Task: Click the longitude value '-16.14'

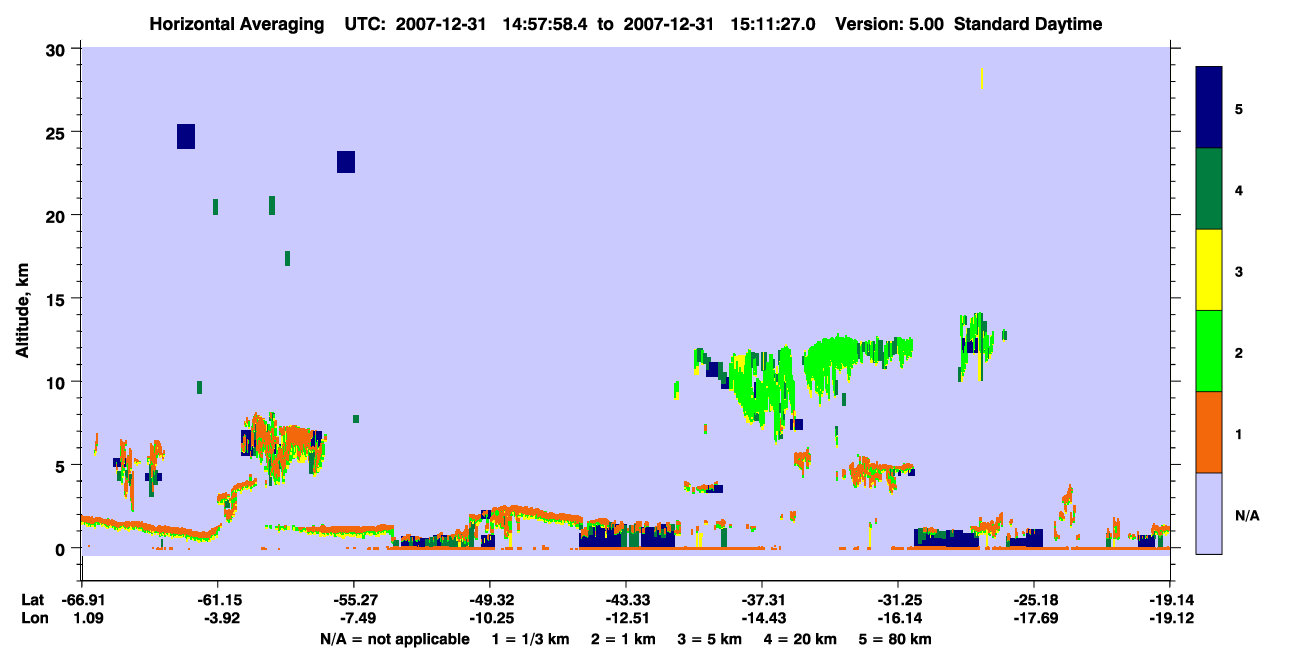Action: point(898,618)
